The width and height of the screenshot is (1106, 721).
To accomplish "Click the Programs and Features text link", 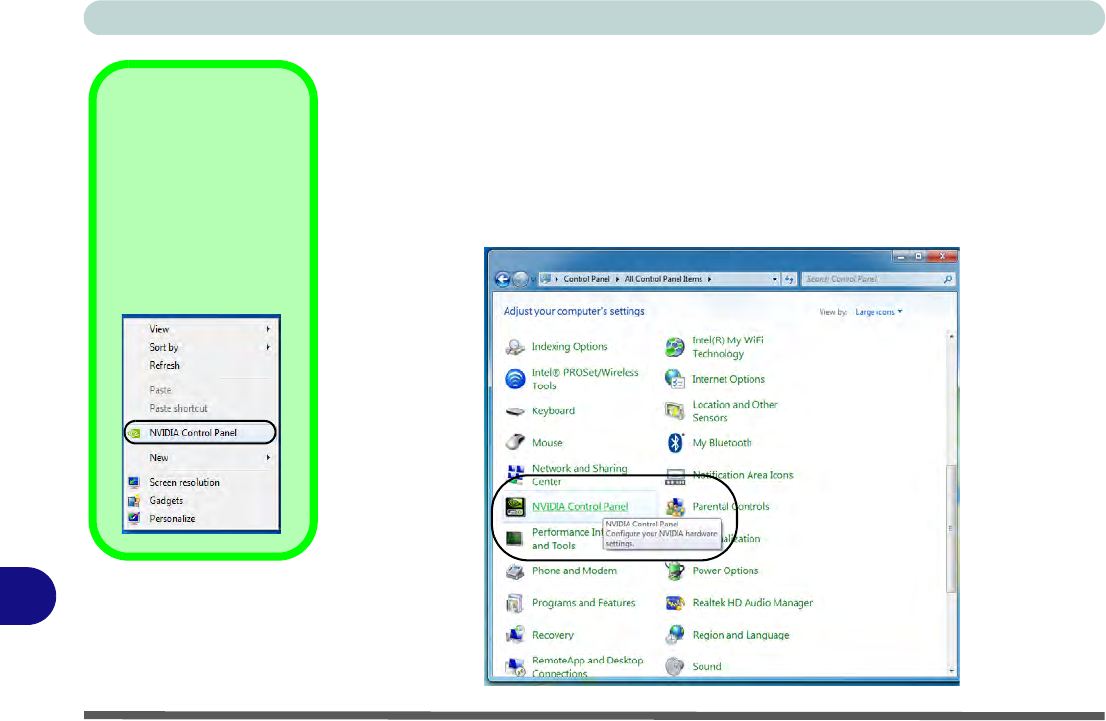I will coord(583,603).
